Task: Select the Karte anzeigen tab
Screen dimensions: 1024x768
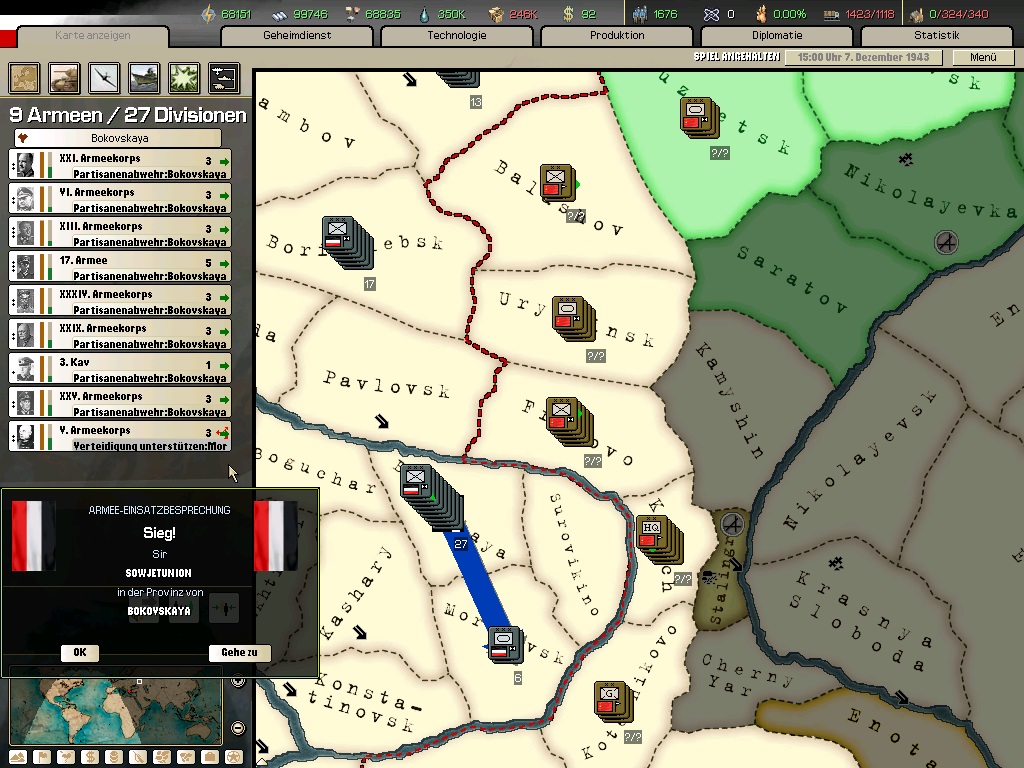Action: [x=93, y=36]
